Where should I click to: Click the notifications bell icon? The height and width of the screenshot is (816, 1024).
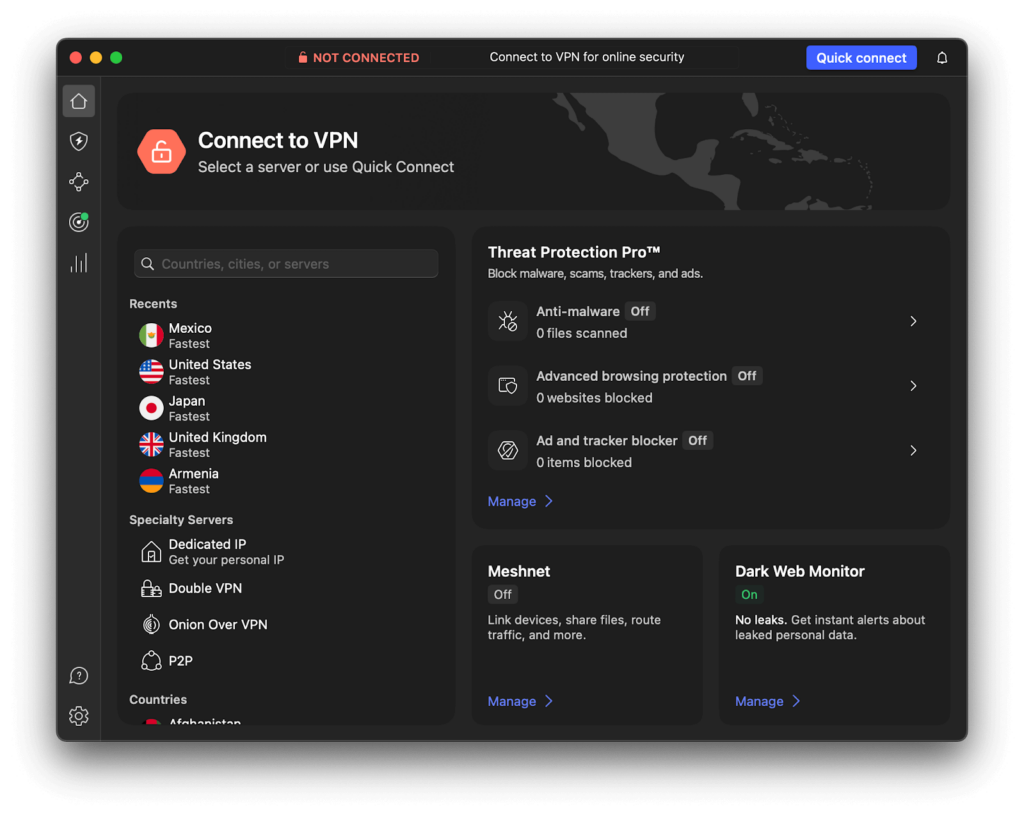tap(942, 57)
